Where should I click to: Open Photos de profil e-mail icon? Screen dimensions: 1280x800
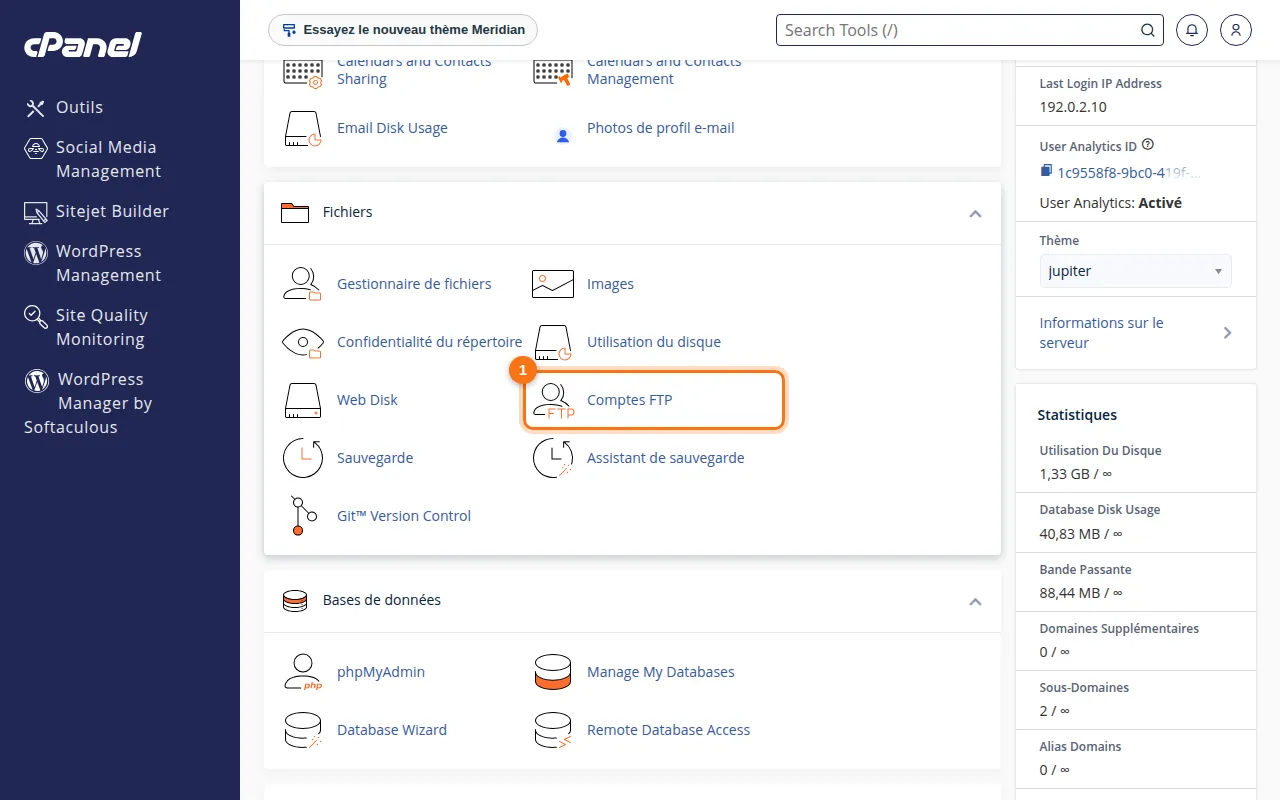(563, 135)
